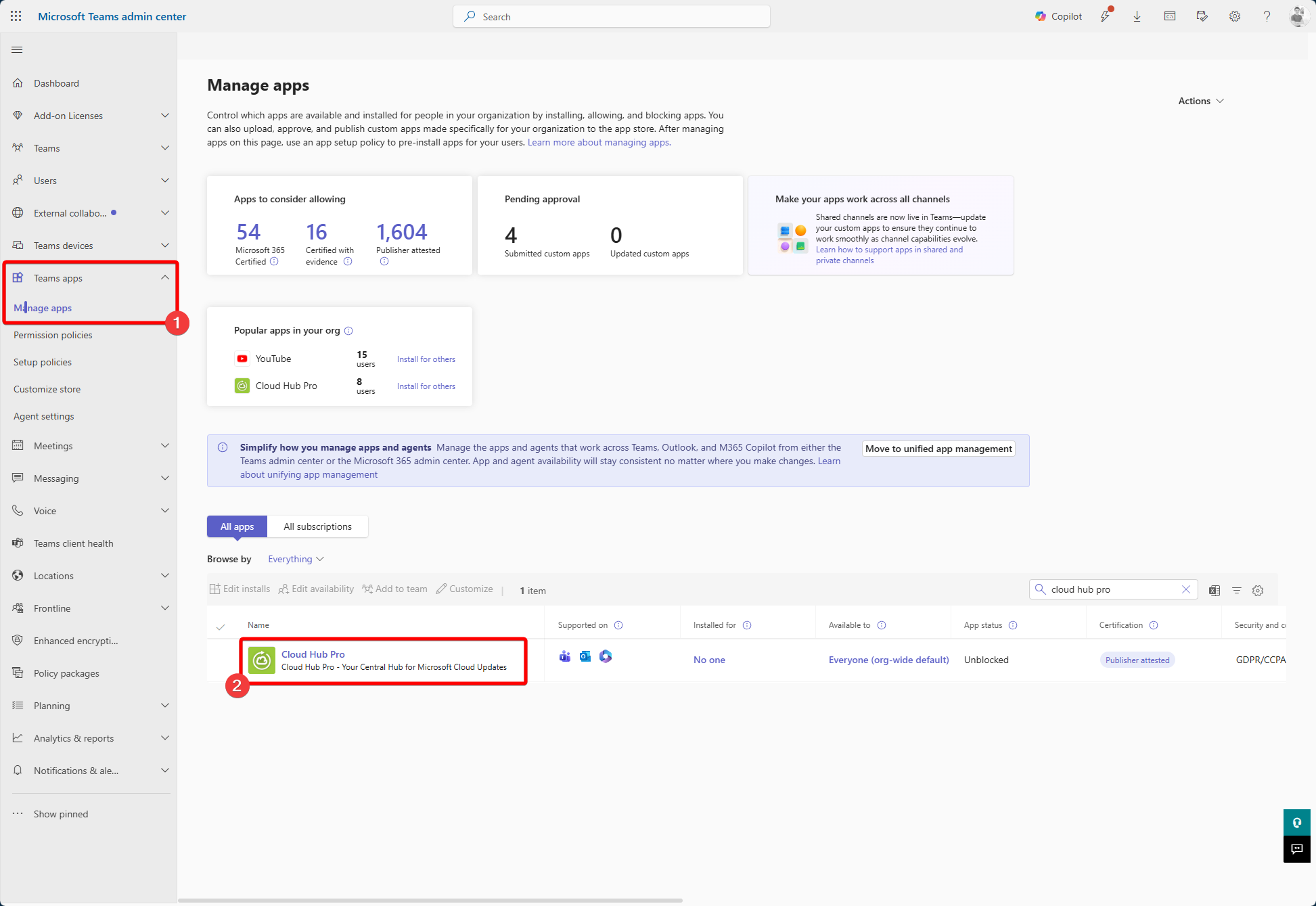Open the app launcher waffle icon

[x=16, y=16]
